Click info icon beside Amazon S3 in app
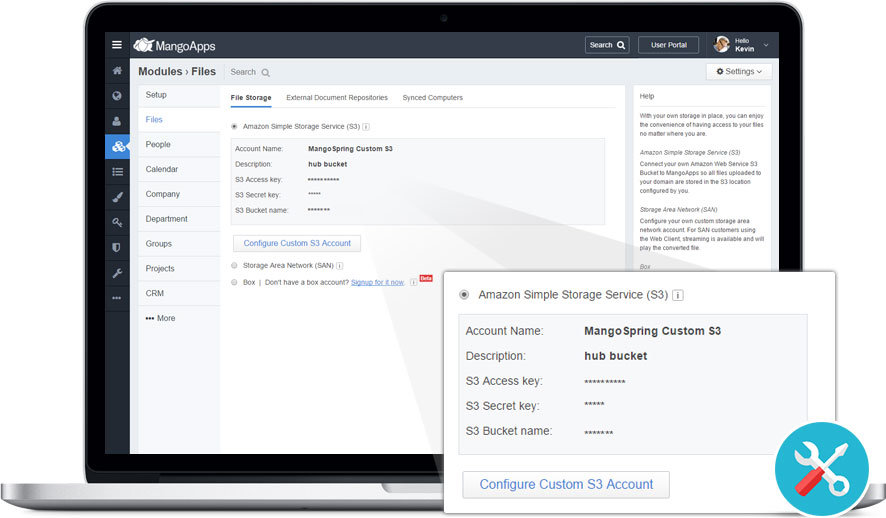 (366, 127)
